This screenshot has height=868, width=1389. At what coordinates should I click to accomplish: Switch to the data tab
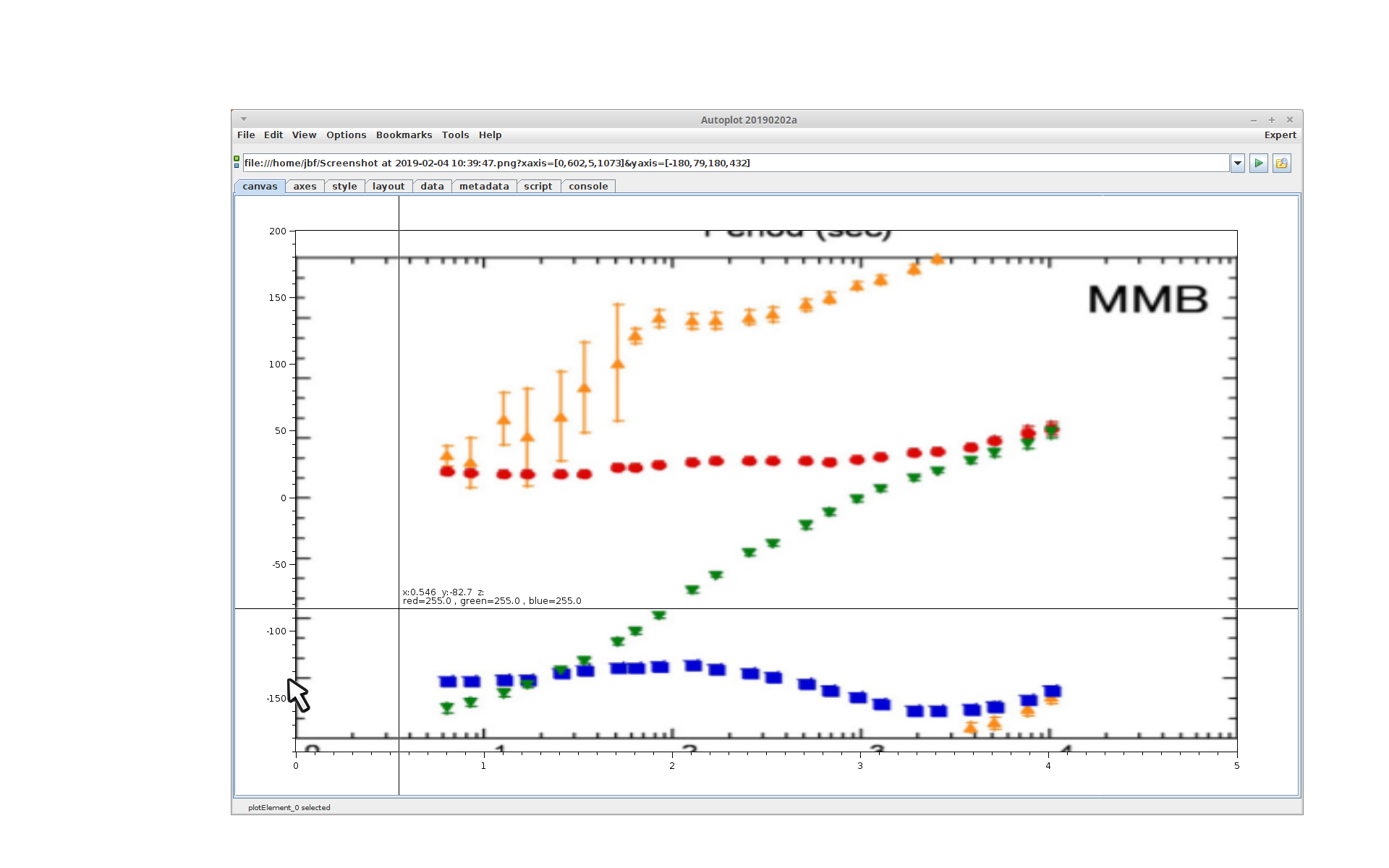(x=432, y=187)
